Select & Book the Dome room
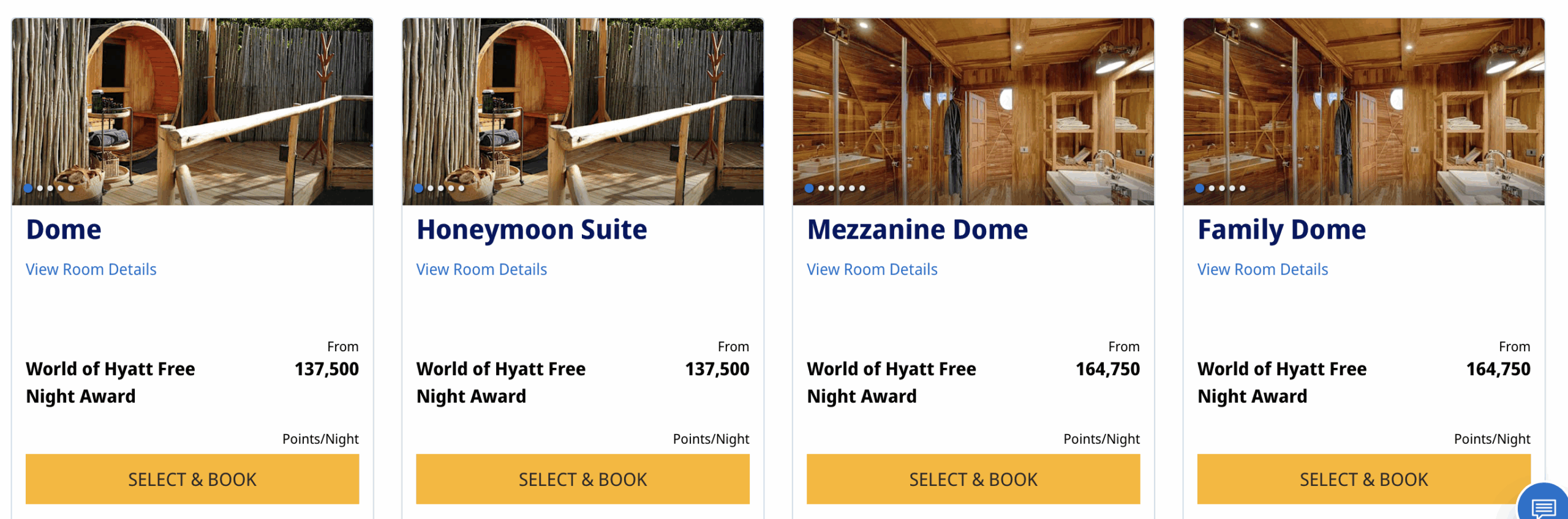 tap(192, 479)
